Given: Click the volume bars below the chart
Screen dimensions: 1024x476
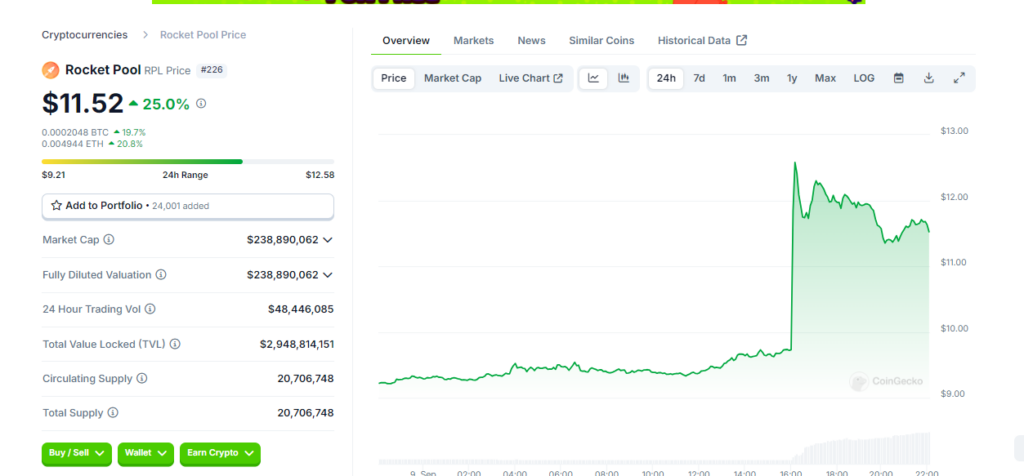Looking at the screenshot, I should 653,449.
